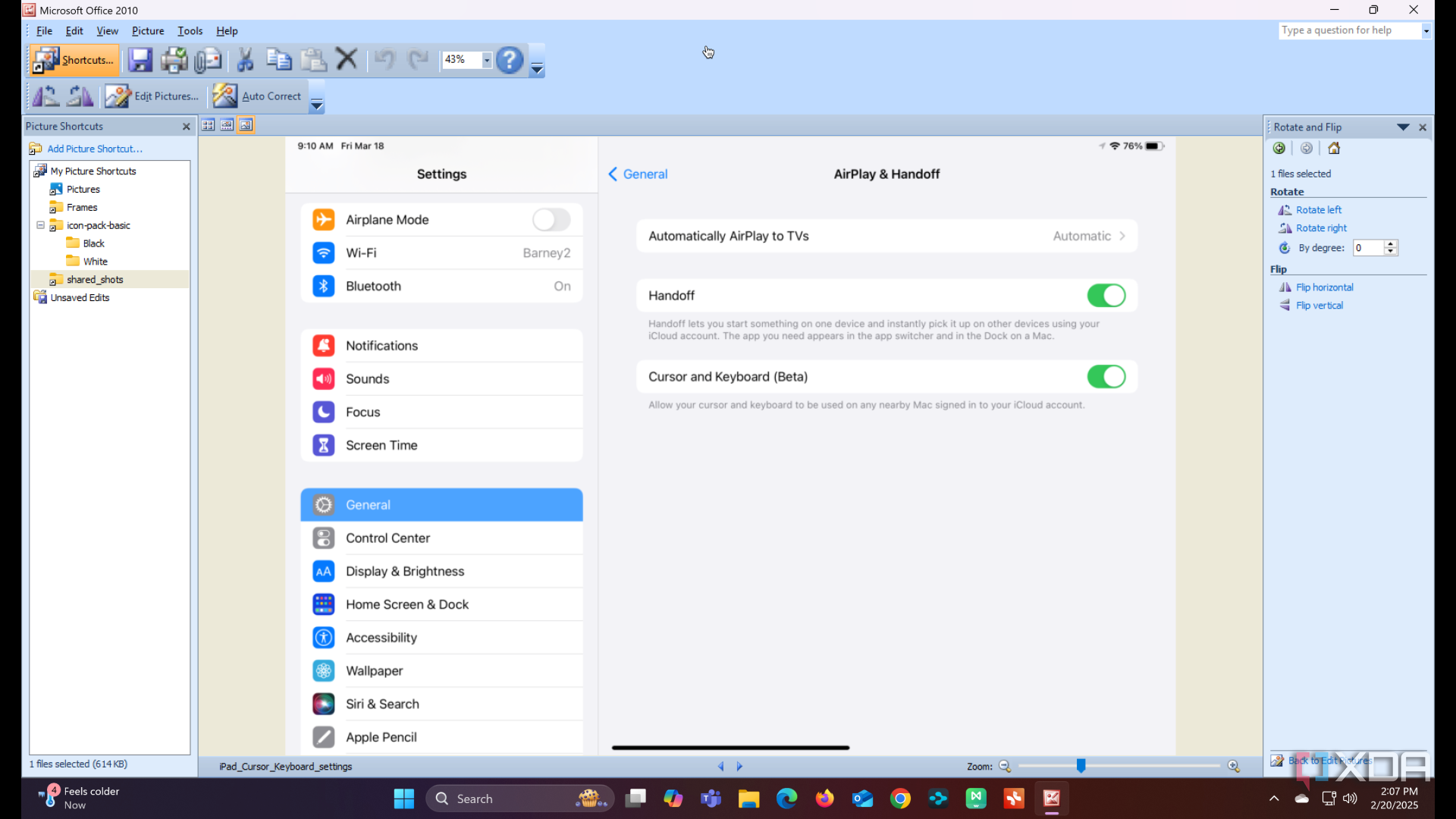Click the Cut scissors icon
The width and height of the screenshot is (1456, 819).
[x=245, y=60]
